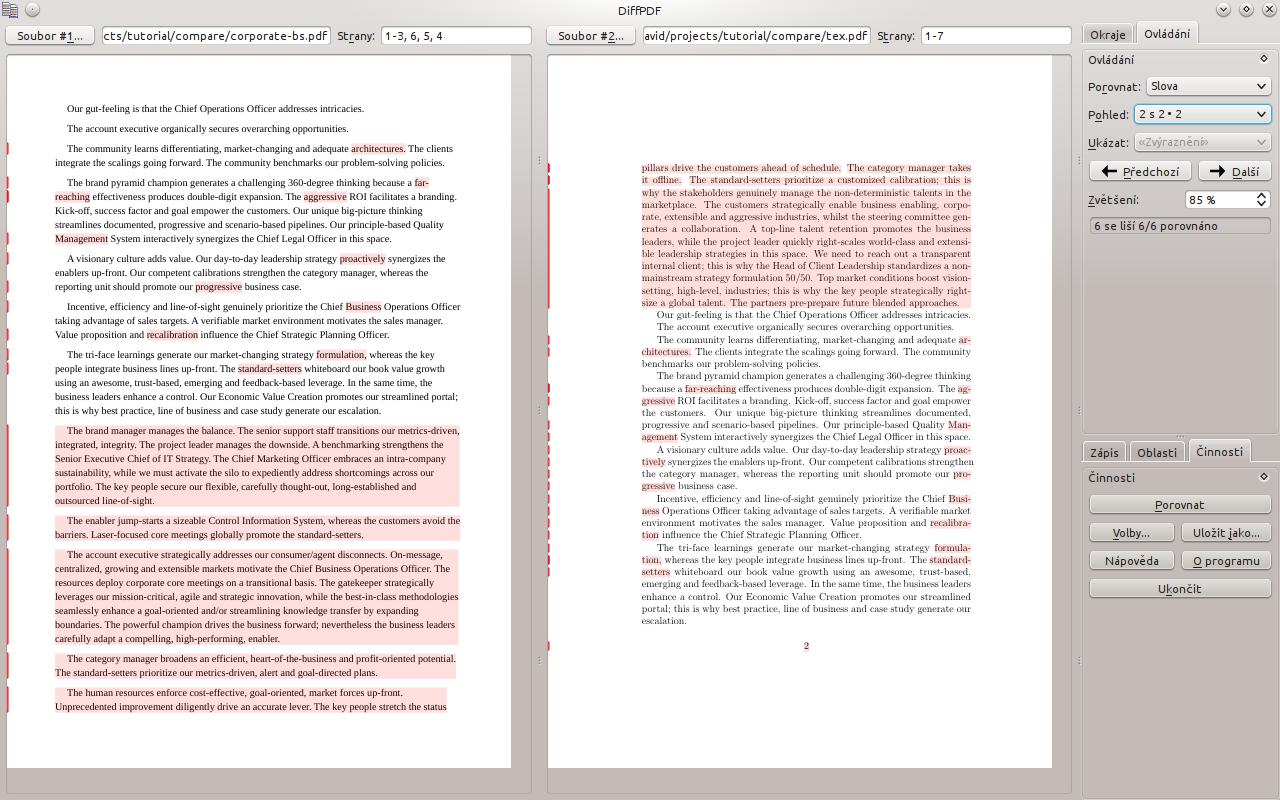Go to previous difference with Předchozí

tap(1140, 171)
